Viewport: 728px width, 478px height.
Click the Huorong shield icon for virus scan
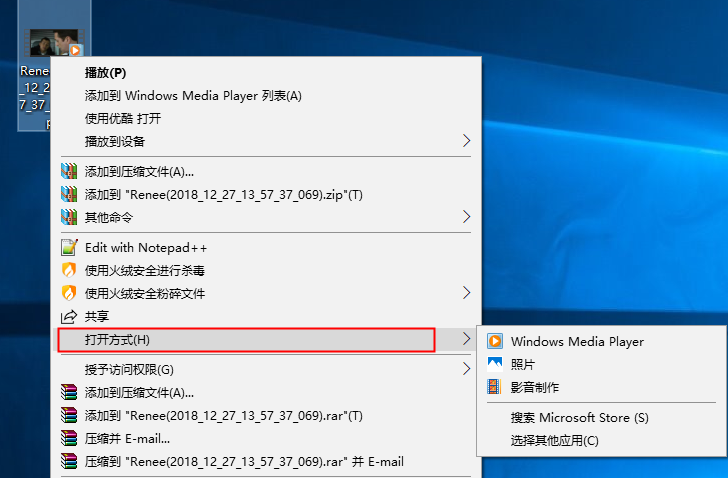[69, 270]
